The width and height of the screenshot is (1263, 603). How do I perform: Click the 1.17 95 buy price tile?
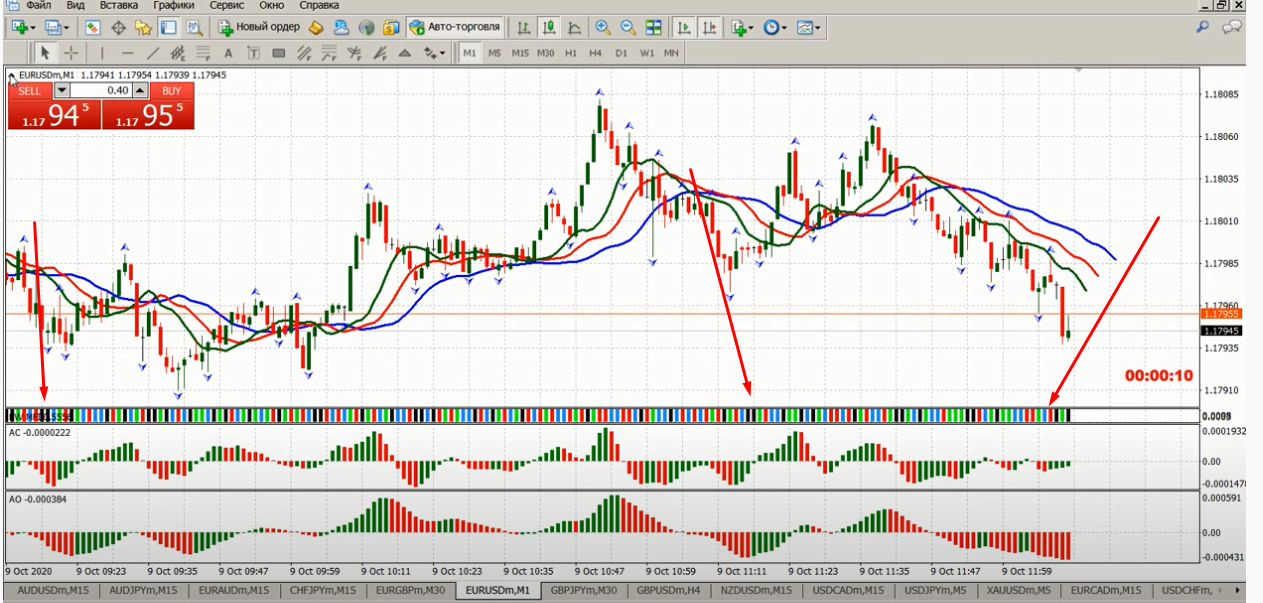click(147, 114)
